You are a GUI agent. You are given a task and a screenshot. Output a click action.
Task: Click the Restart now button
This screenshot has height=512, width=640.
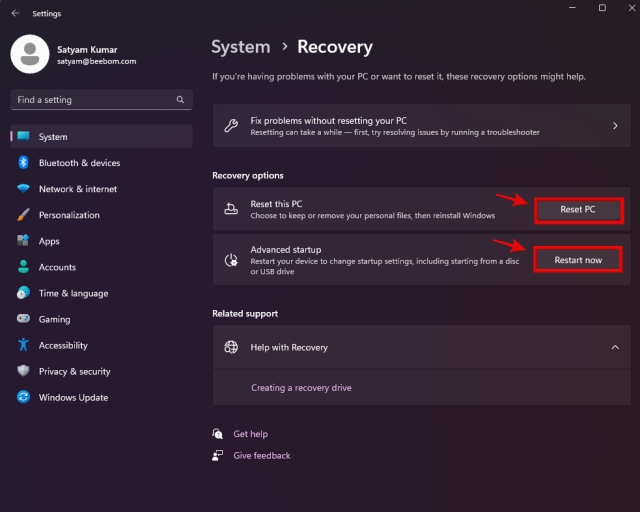578,260
